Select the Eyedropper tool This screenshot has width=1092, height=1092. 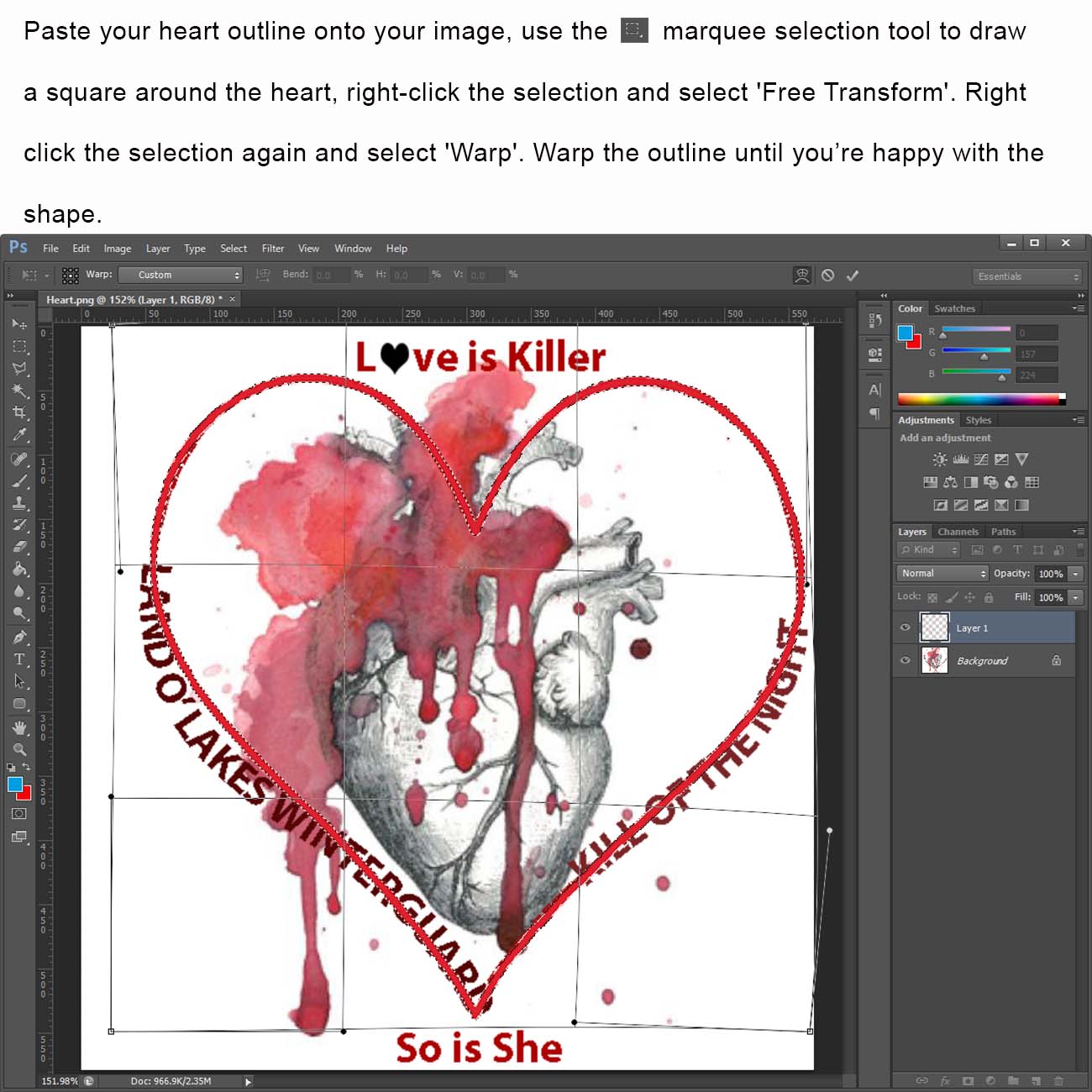pyautogui.click(x=19, y=434)
